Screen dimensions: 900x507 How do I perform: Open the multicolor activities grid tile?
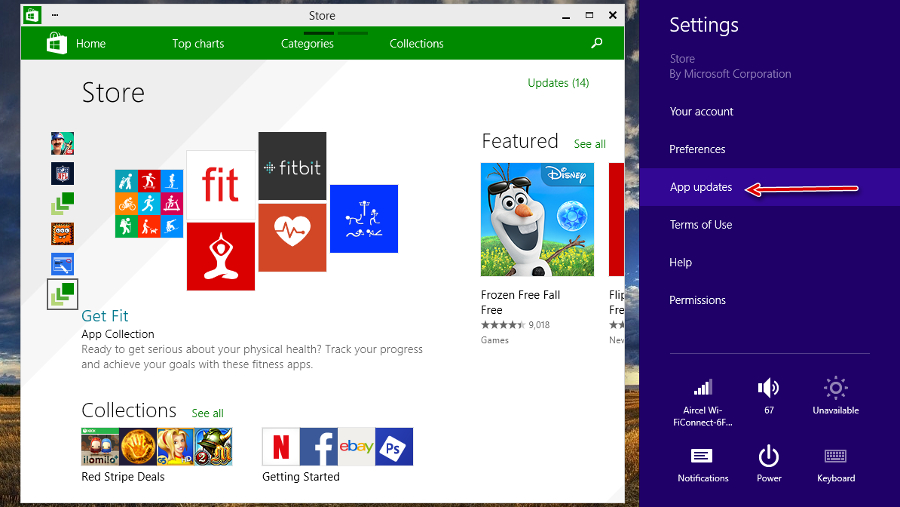[149, 203]
